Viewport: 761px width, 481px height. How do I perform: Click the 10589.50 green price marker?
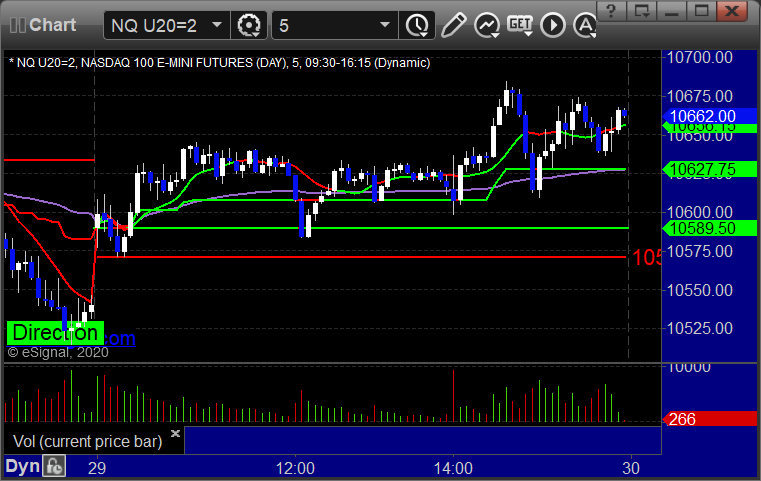(x=710, y=228)
